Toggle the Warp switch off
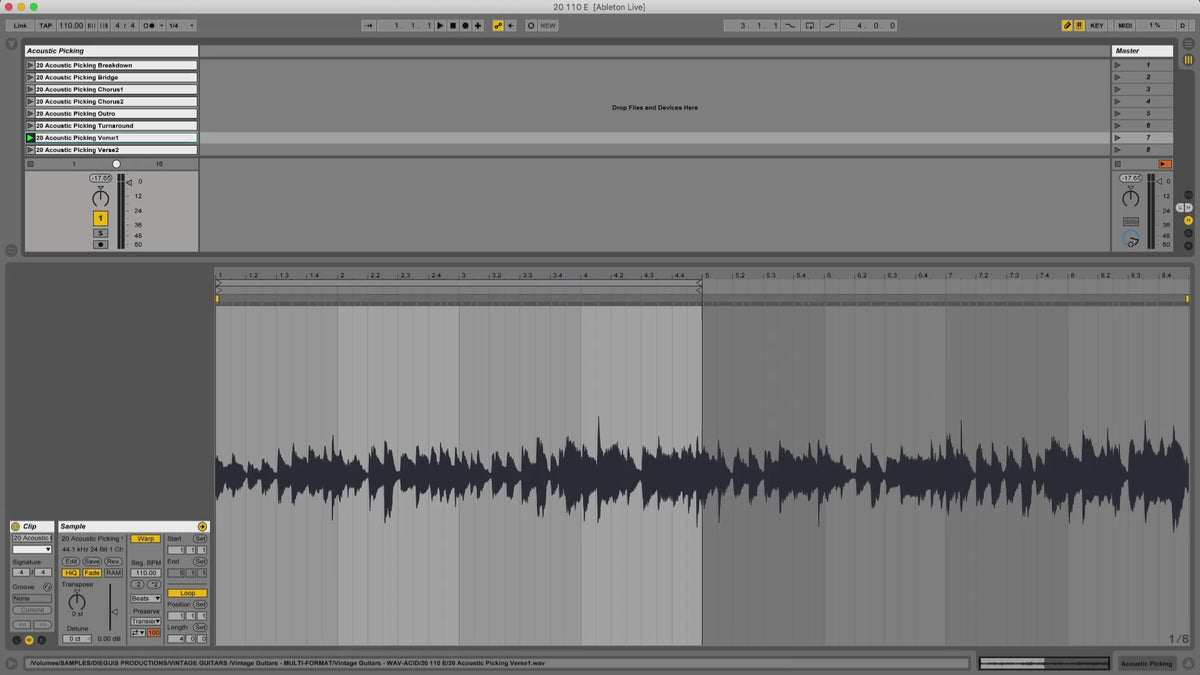The height and width of the screenshot is (675, 1200). [x=145, y=538]
